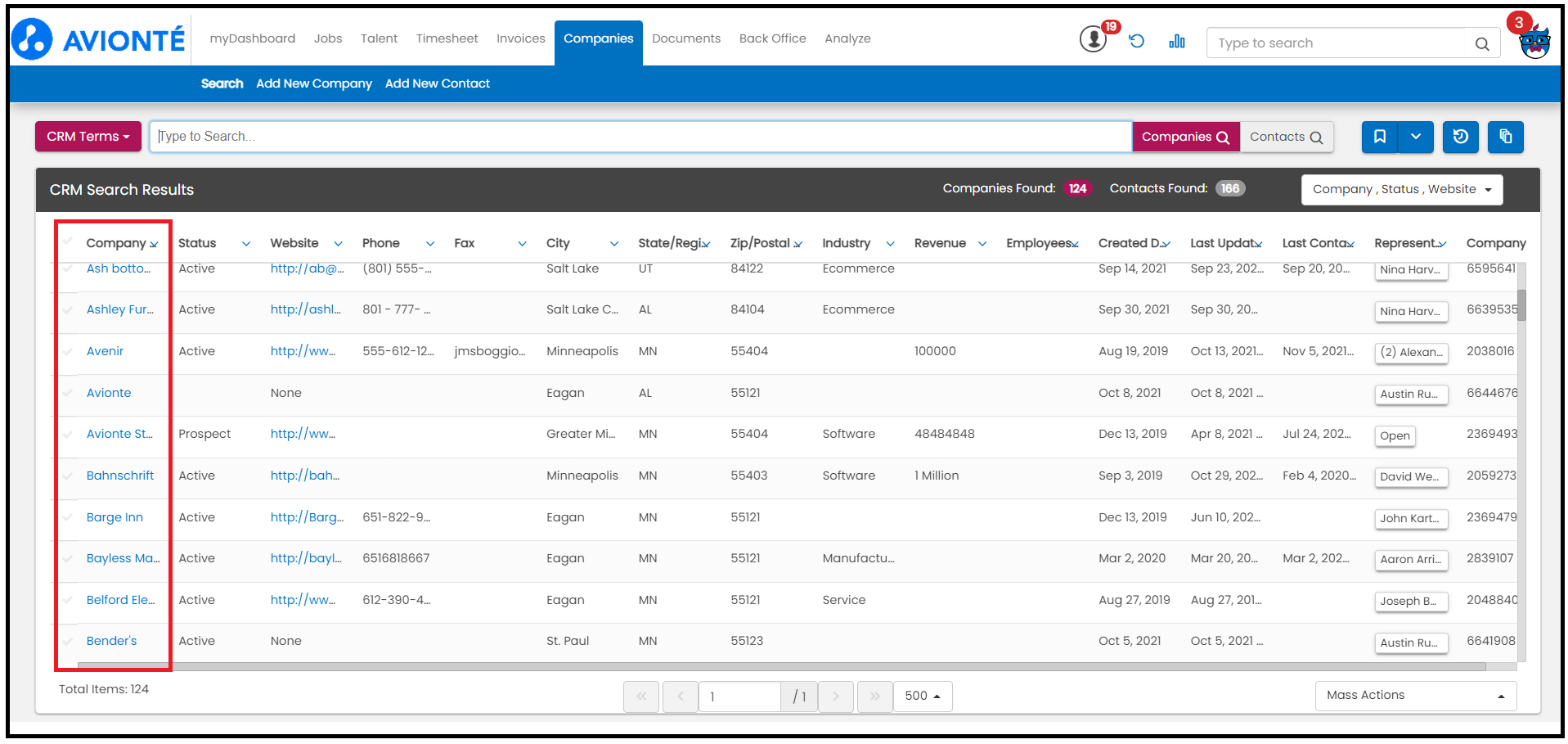Click the vertical scrollbar thumb of results
Screen dimensions: 1568x744
pyautogui.click(x=1521, y=304)
